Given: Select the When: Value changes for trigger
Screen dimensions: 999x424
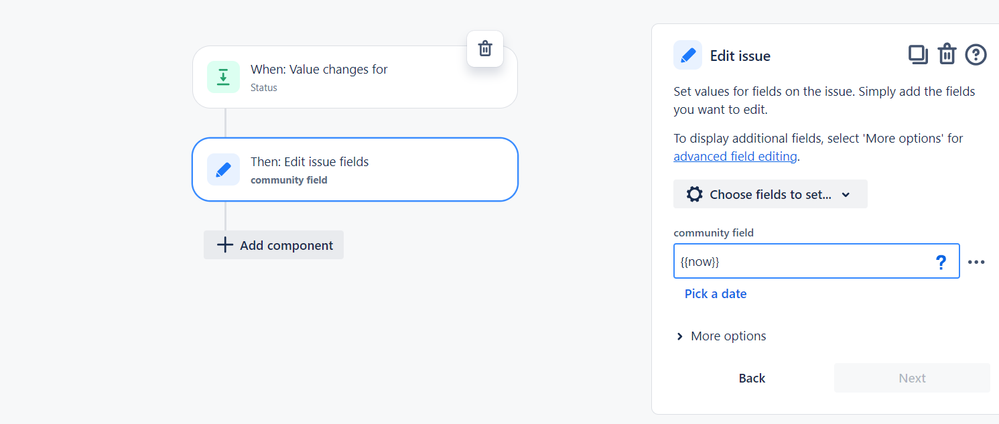Looking at the screenshot, I should pyautogui.click(x=355, y=77).
